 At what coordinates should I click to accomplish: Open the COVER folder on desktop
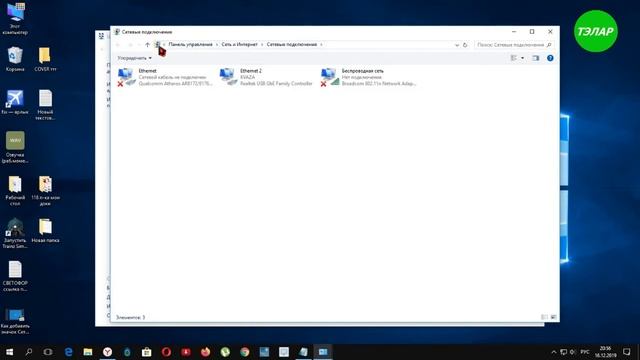tap(45, 59)
